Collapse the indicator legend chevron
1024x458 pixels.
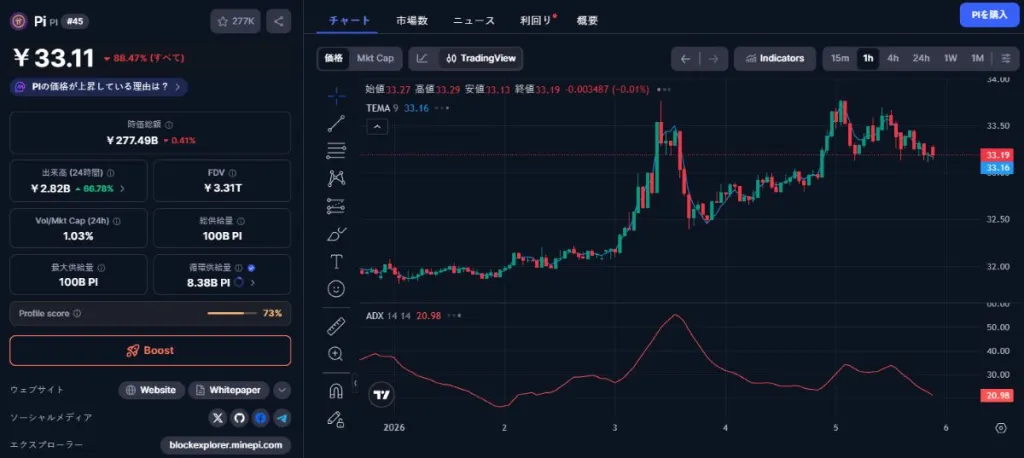click(x=377, y=127)
